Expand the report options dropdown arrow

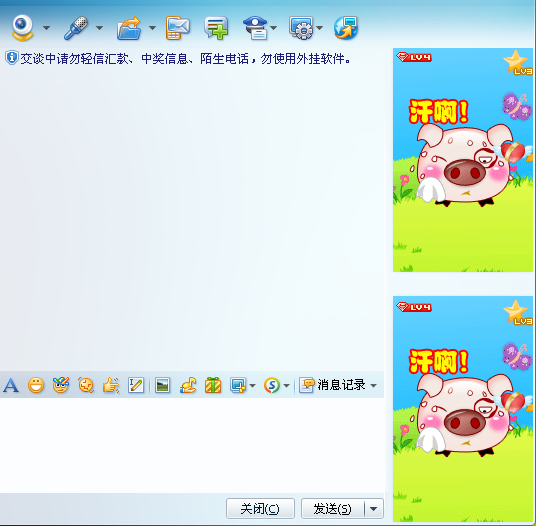coord(273,28)
